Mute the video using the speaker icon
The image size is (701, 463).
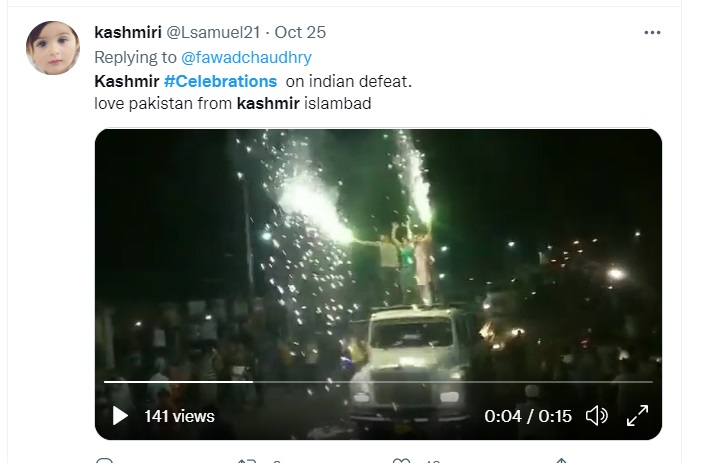596,415
